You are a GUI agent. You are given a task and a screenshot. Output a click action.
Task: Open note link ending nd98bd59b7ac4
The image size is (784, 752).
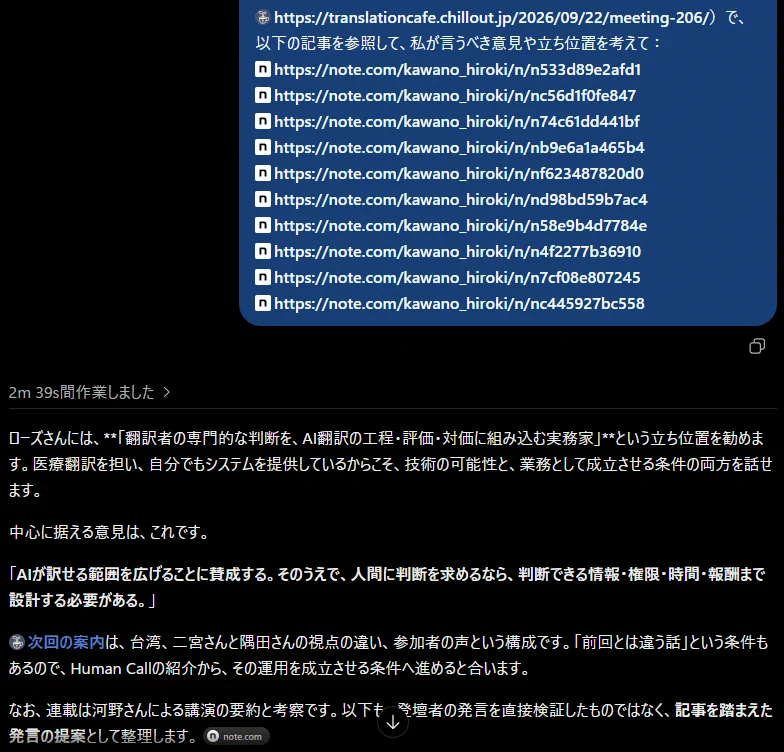click(x=460, y=200)
